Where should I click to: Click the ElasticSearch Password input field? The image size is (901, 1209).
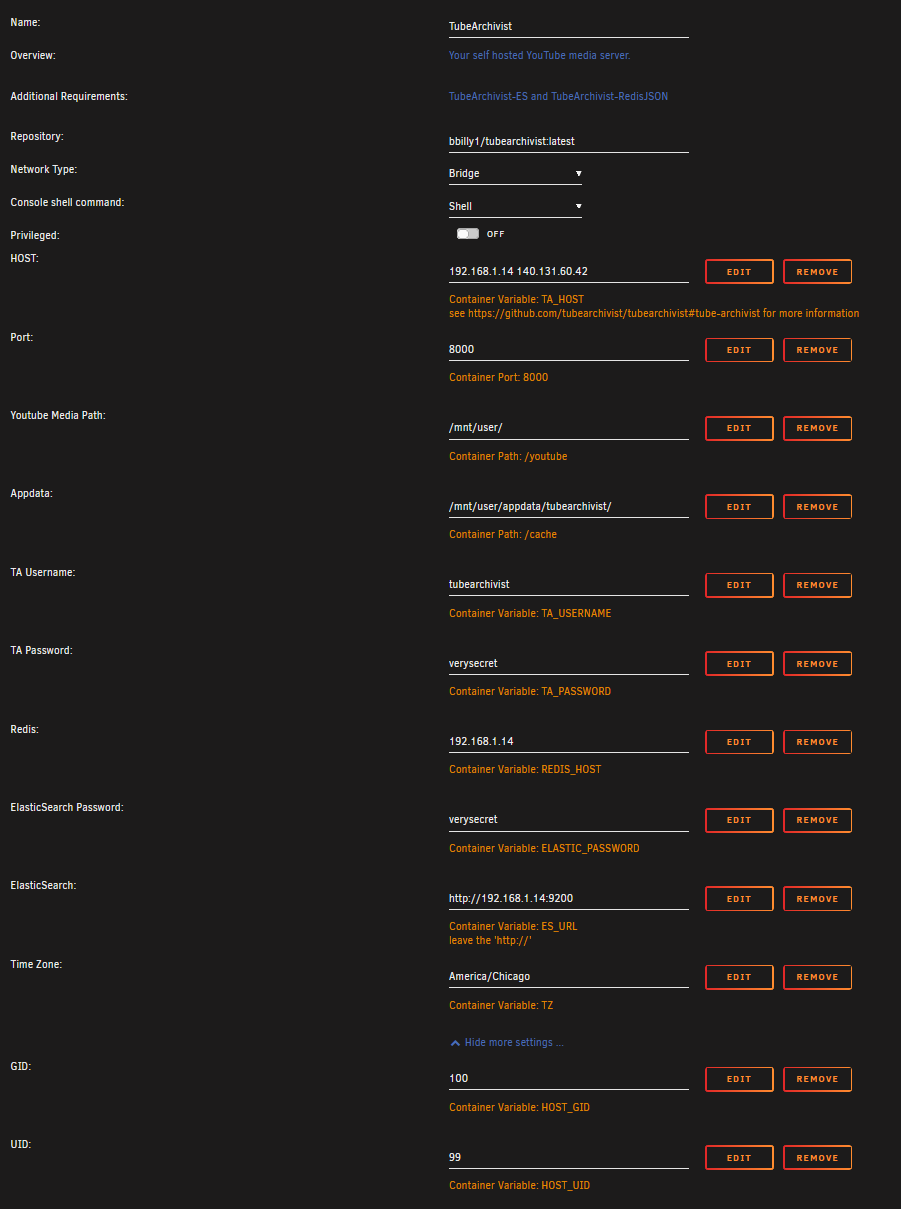click(x=569, y=820)
